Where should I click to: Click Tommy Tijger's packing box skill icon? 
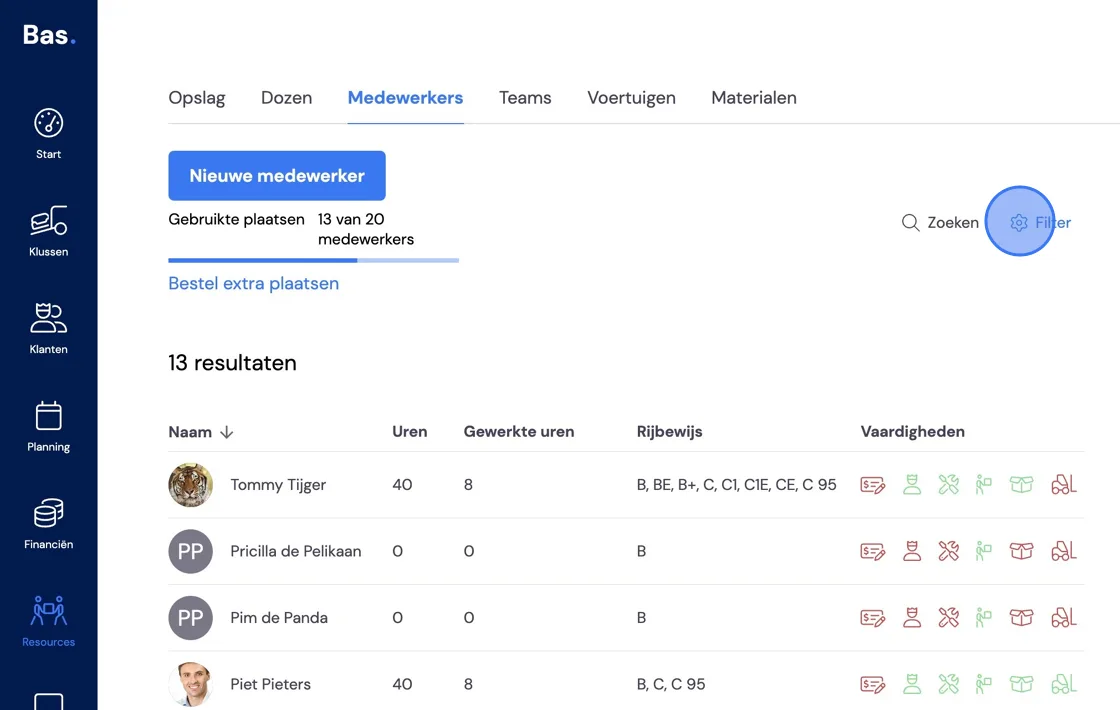[1021, 485]
